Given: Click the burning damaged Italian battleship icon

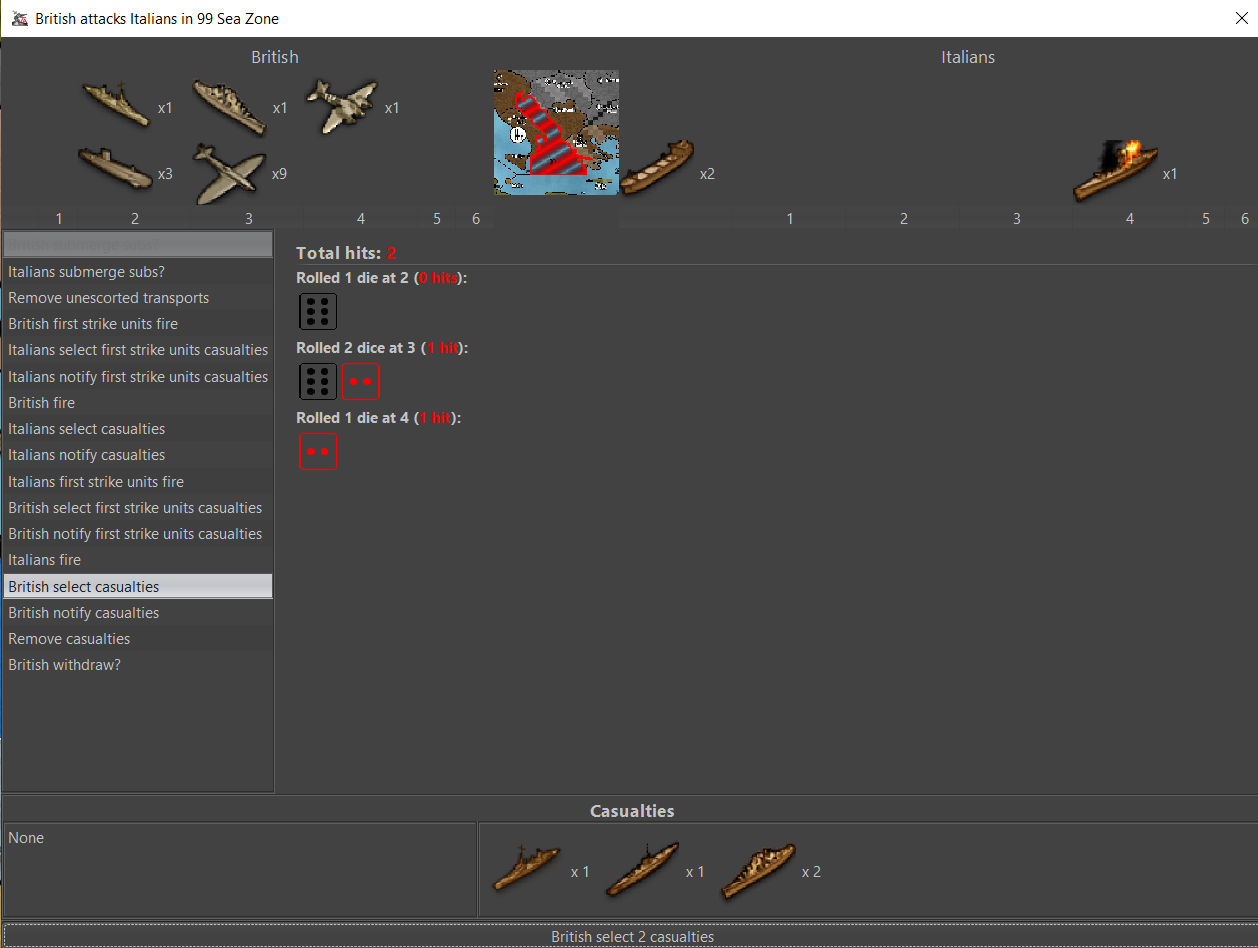Looking at the screenshot, I should point(1115,171).
